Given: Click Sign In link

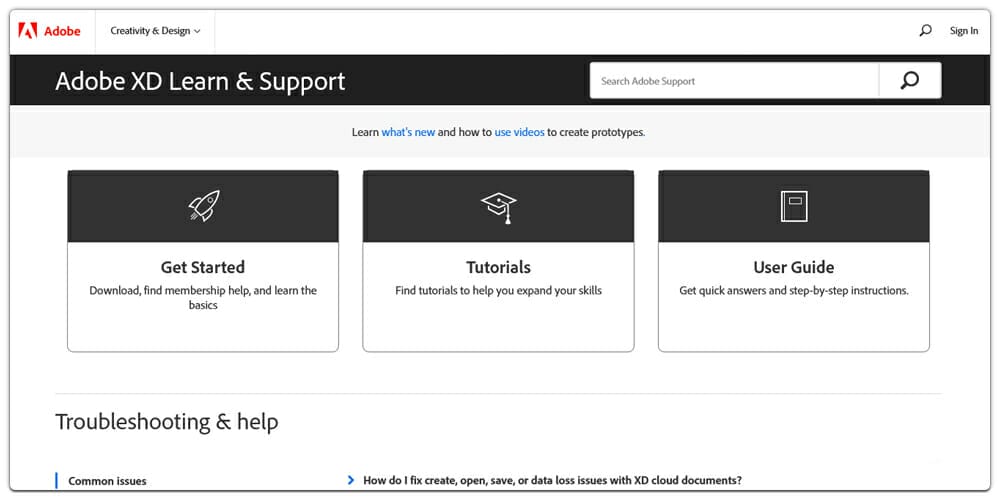Looking at the screenshot, I should [964, 31].
